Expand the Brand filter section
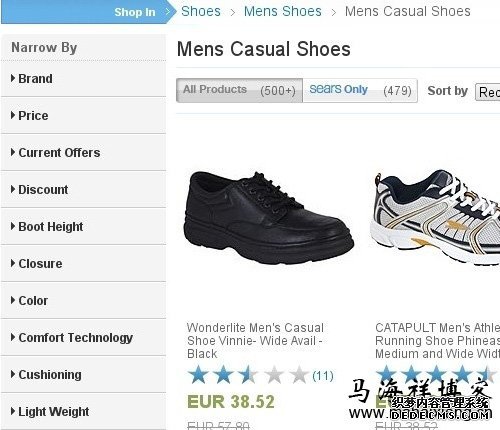The image size is (500, 430). coord(83,79)
